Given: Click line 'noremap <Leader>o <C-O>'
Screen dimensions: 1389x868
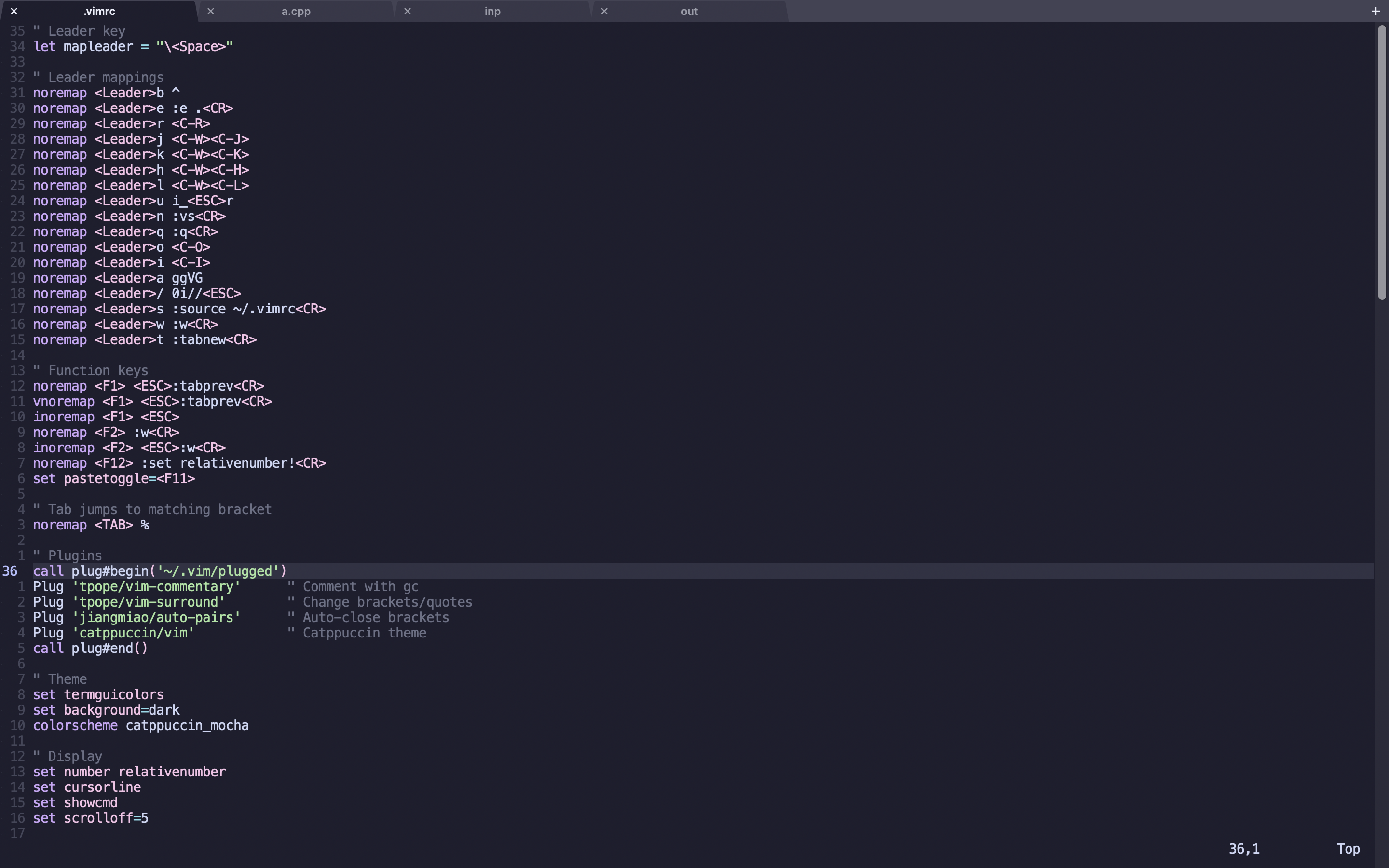Looking at the screenshot, I should coord(122,247).
